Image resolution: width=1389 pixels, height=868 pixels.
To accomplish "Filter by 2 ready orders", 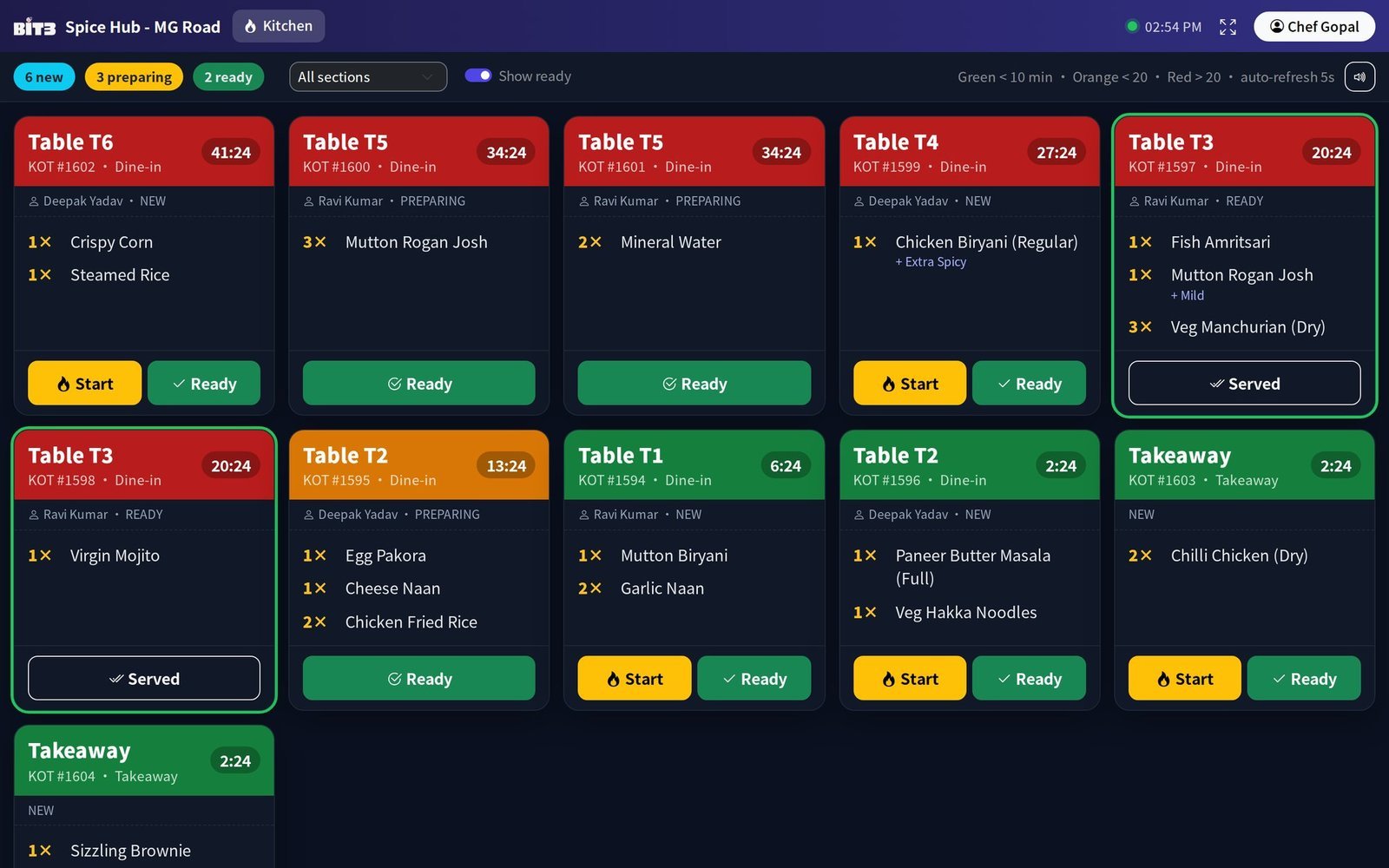I will click(x=228, y=77).
